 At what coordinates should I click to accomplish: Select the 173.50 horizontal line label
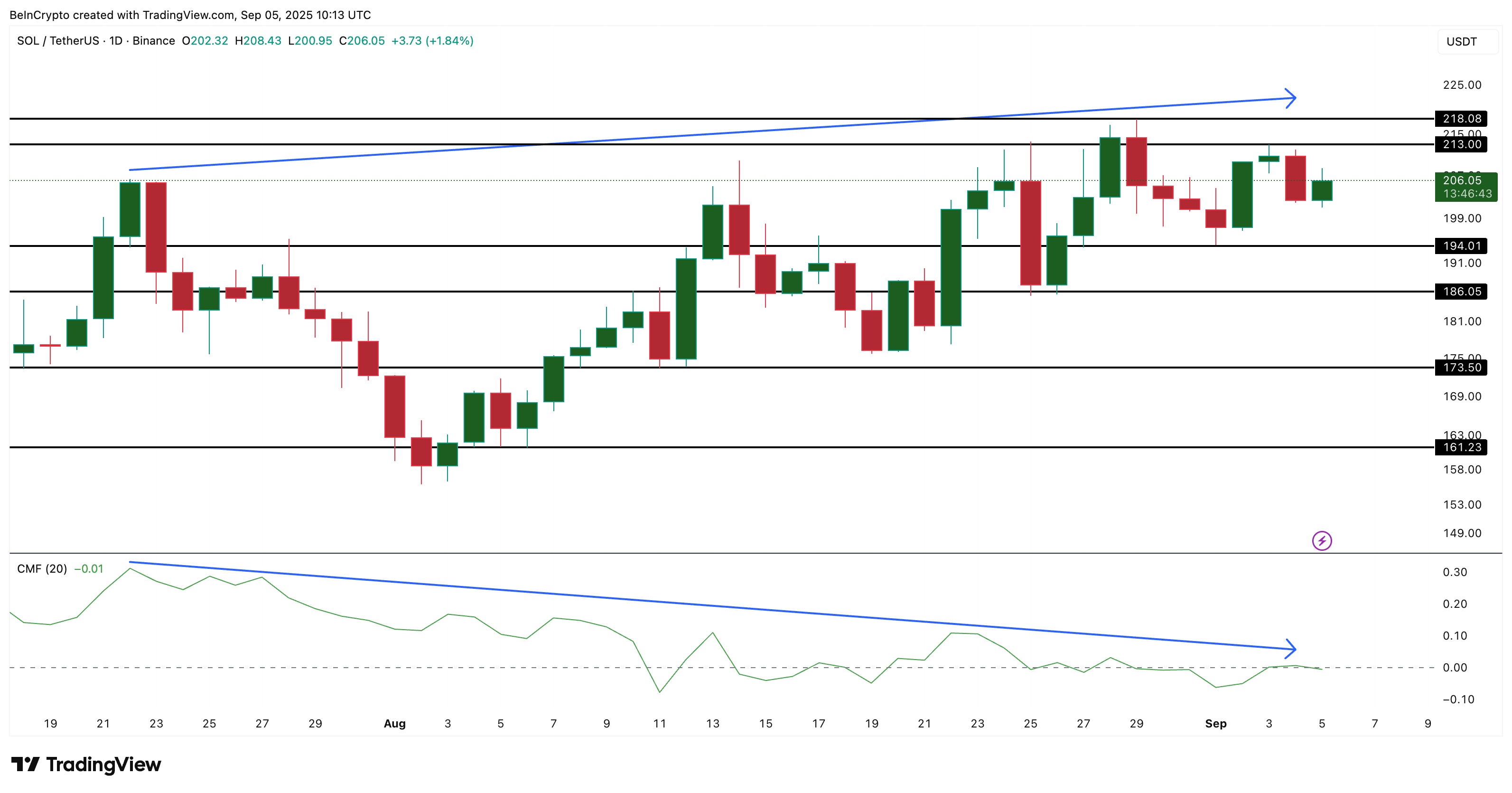pos(1461,368)
